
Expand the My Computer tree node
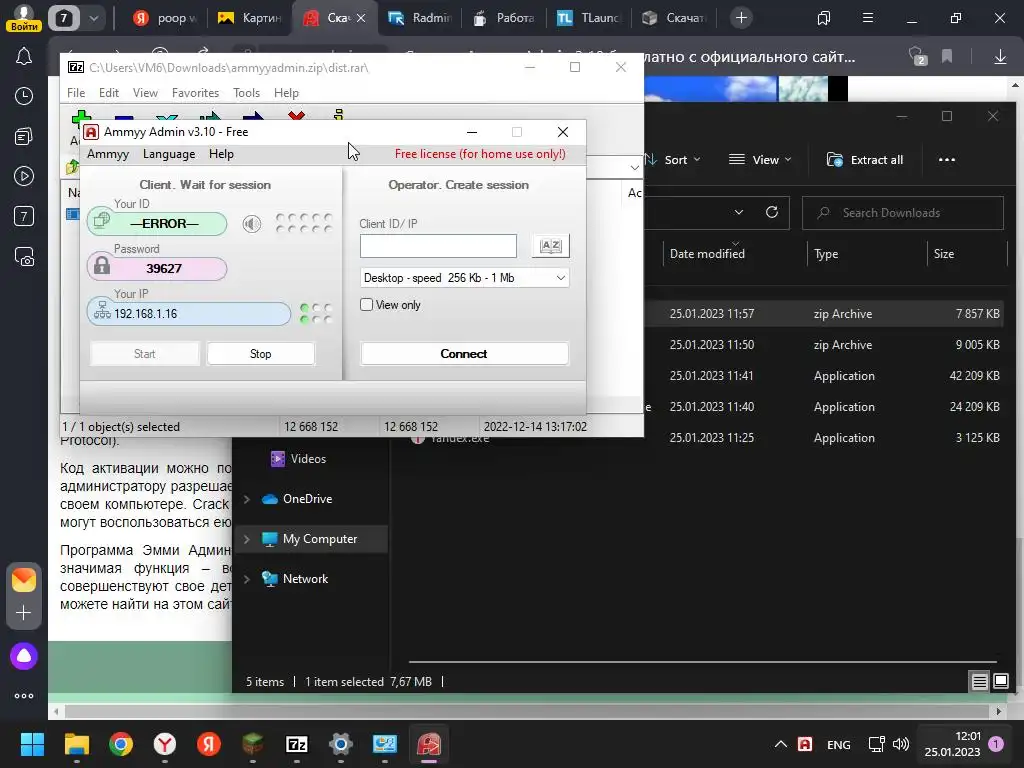pos(247,539)
